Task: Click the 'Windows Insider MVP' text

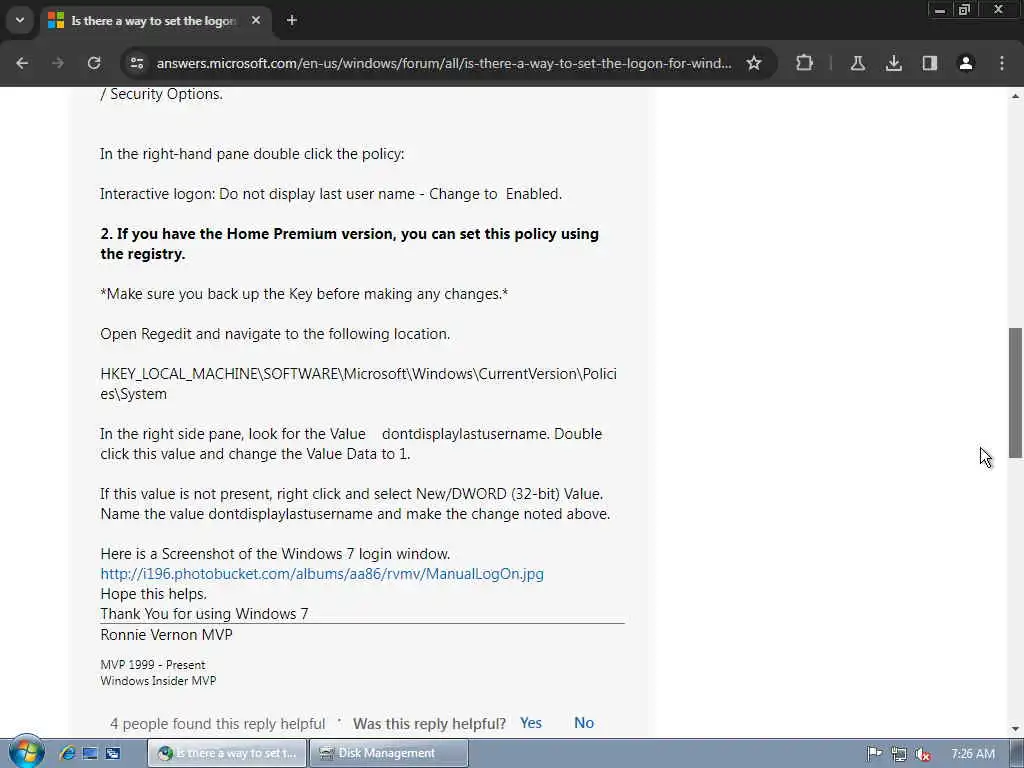Action: pos(158,680)
